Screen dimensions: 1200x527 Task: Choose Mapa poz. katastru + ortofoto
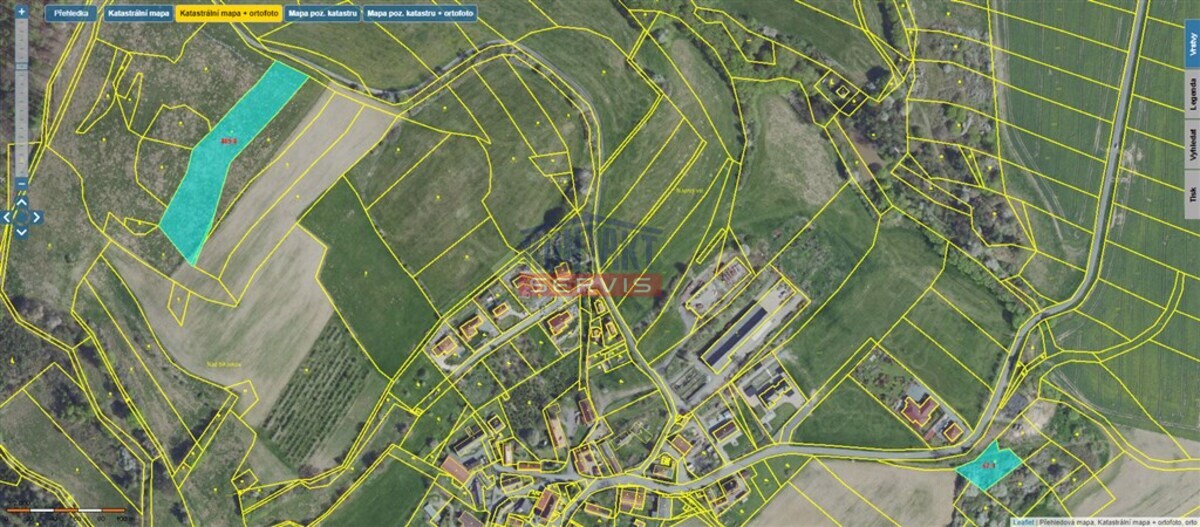pos(419,14)
